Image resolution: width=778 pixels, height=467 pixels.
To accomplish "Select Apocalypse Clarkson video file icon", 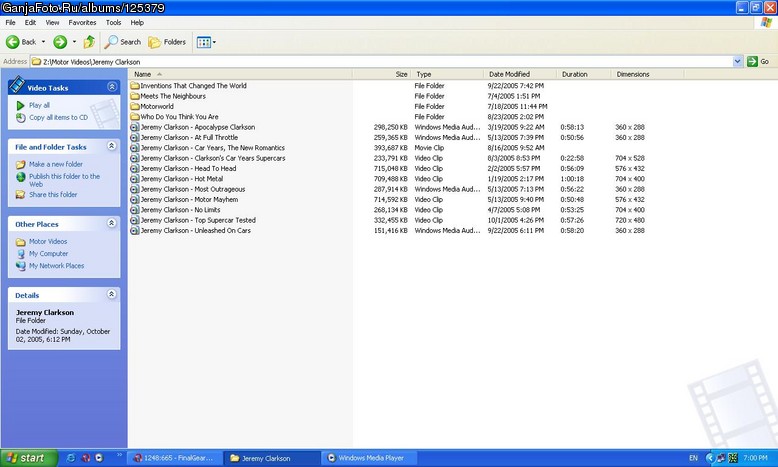I will point(134,128).
